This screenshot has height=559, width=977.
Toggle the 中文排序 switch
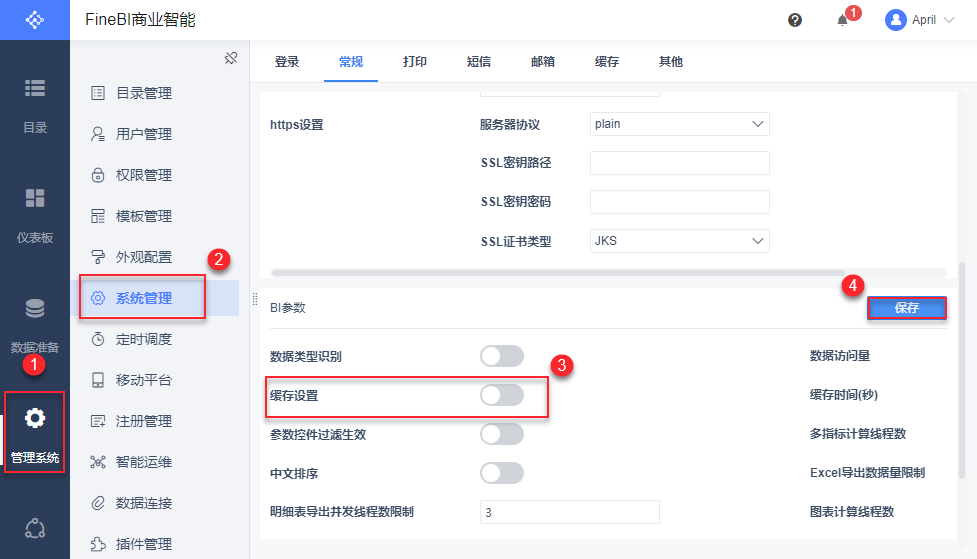click(502, 473)
